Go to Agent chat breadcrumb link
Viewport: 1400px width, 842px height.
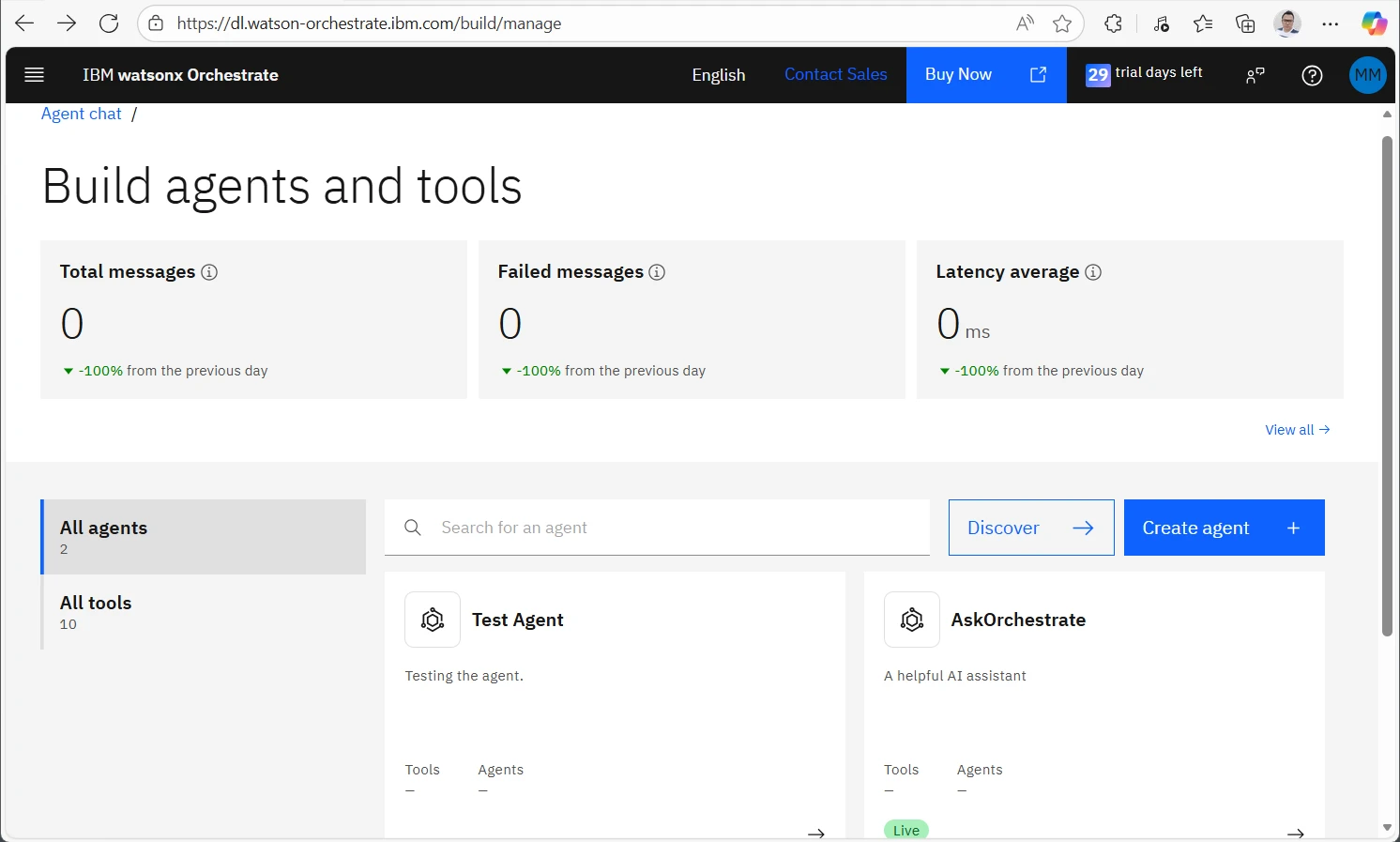point(82,114)
